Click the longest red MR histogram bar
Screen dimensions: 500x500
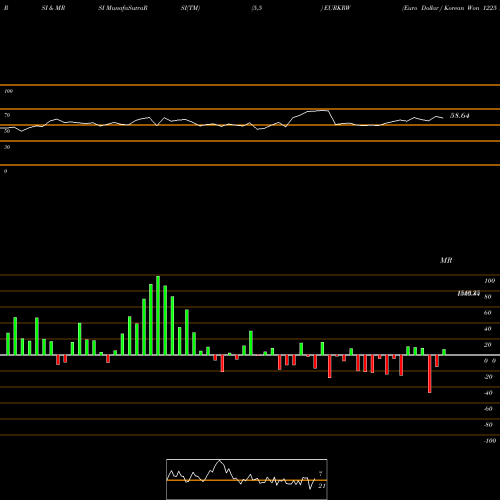click(x=430, y=374)
